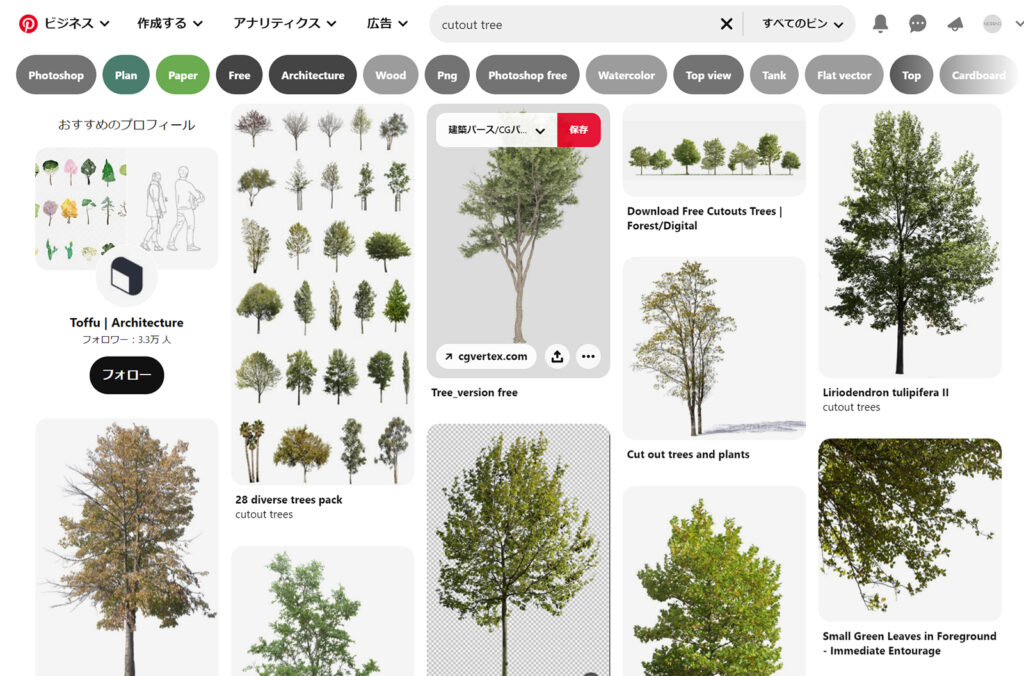Click the Pinterest logo icon
The width and height of the screenshot is (1024, 676).
[27, 24]
